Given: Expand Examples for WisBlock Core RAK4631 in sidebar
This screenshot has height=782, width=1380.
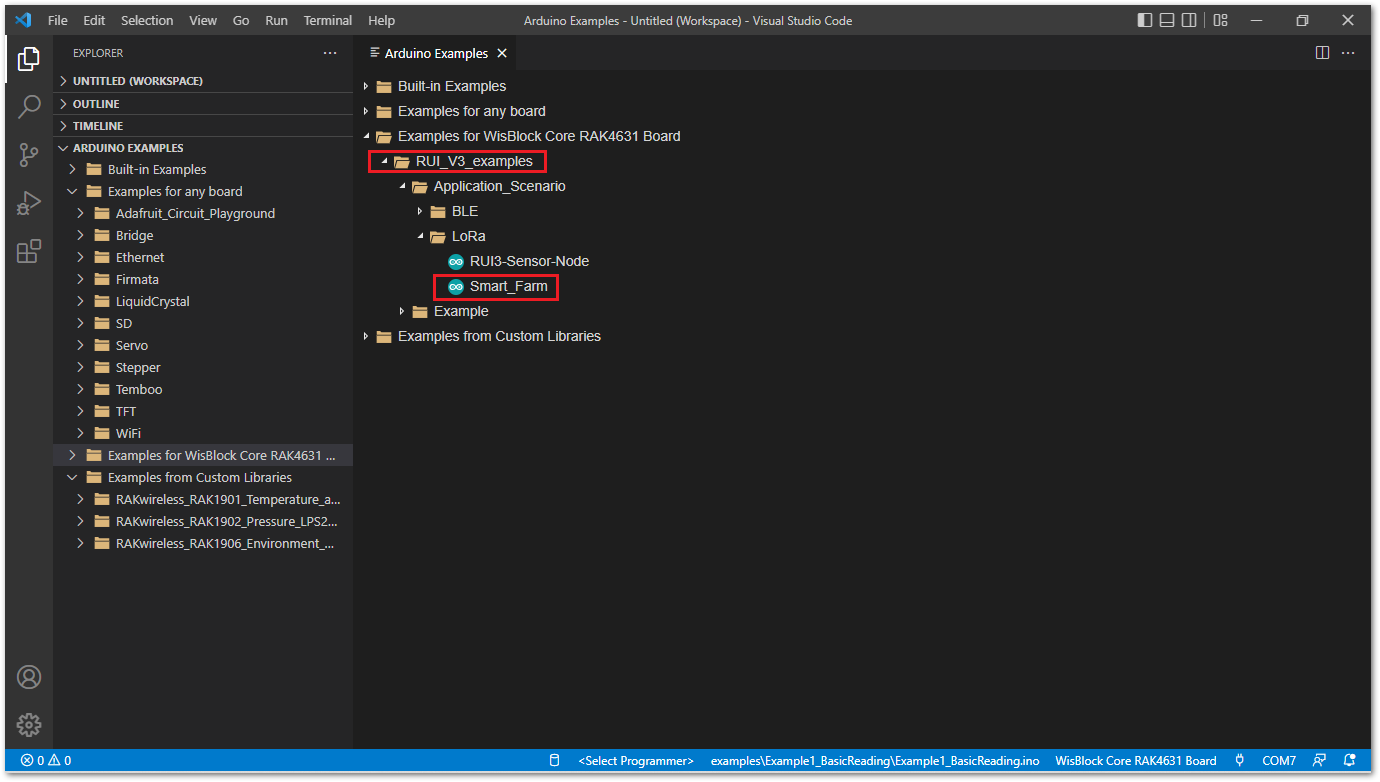Looking at the screenshot, I should pyautogui.click(x=203, y=456).
